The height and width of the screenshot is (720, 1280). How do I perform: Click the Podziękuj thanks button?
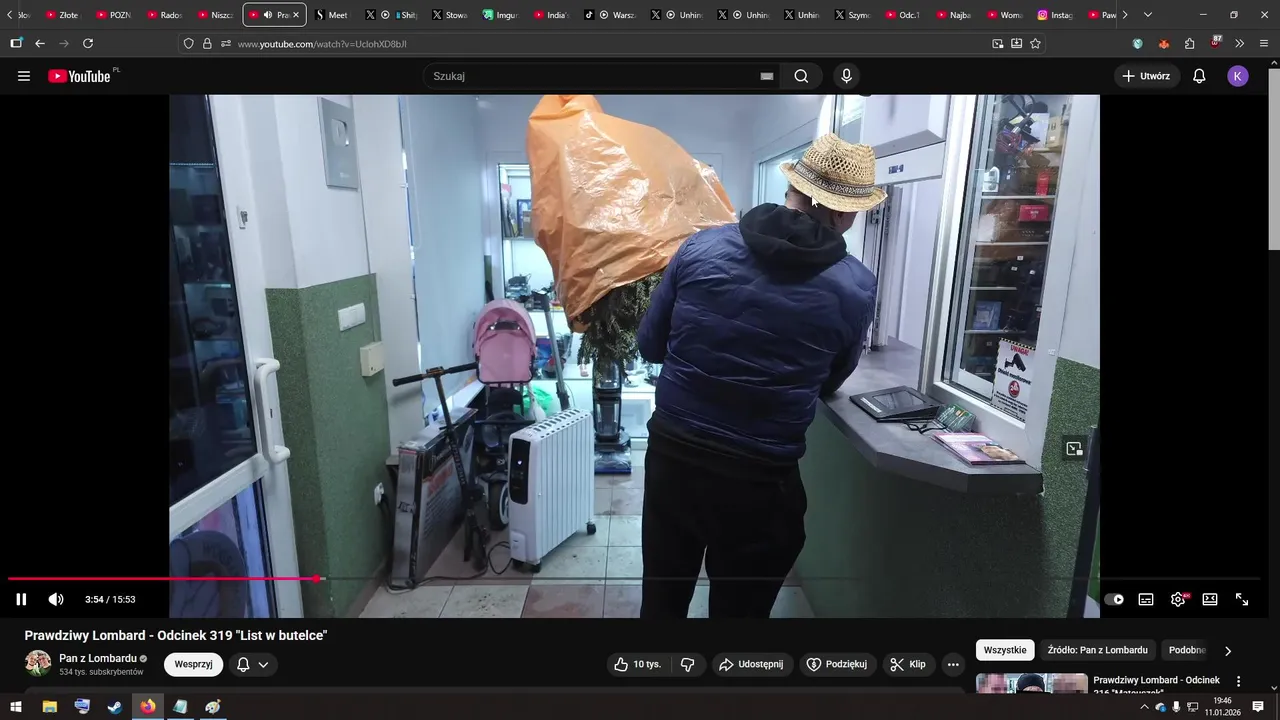(838, 664)
